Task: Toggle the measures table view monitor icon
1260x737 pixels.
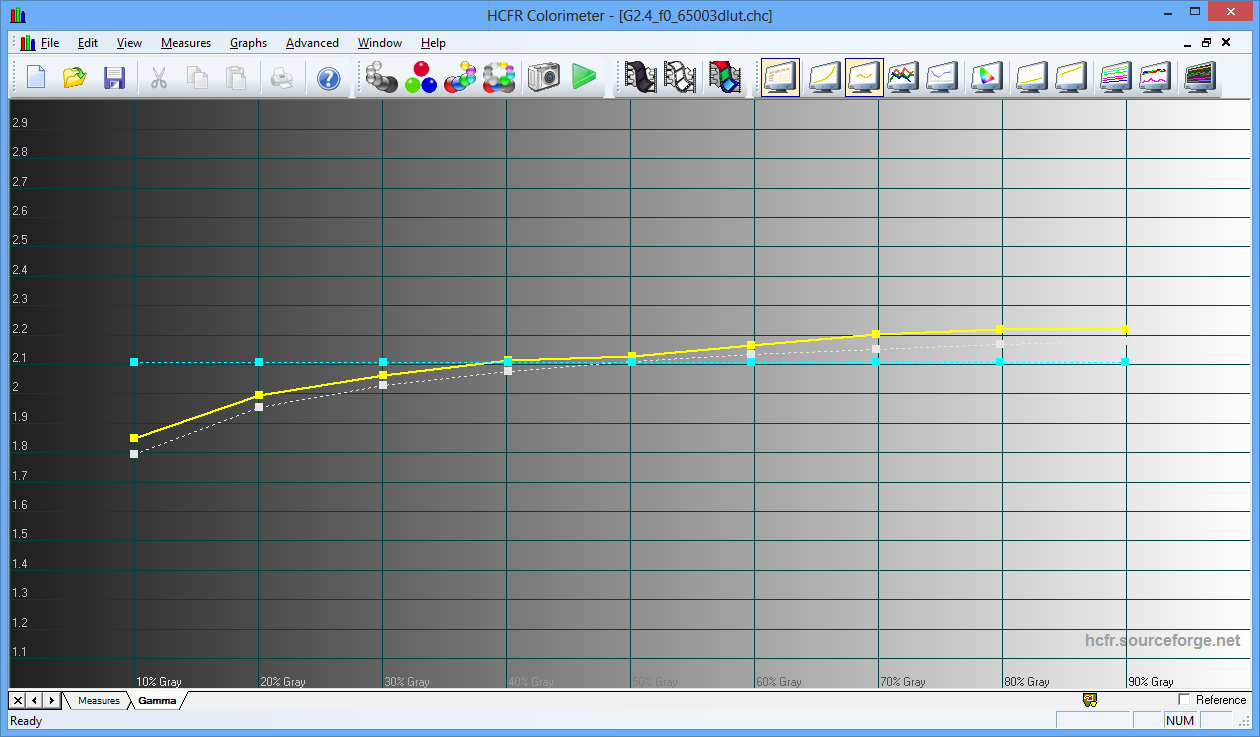Action: [x=780, y=77]
